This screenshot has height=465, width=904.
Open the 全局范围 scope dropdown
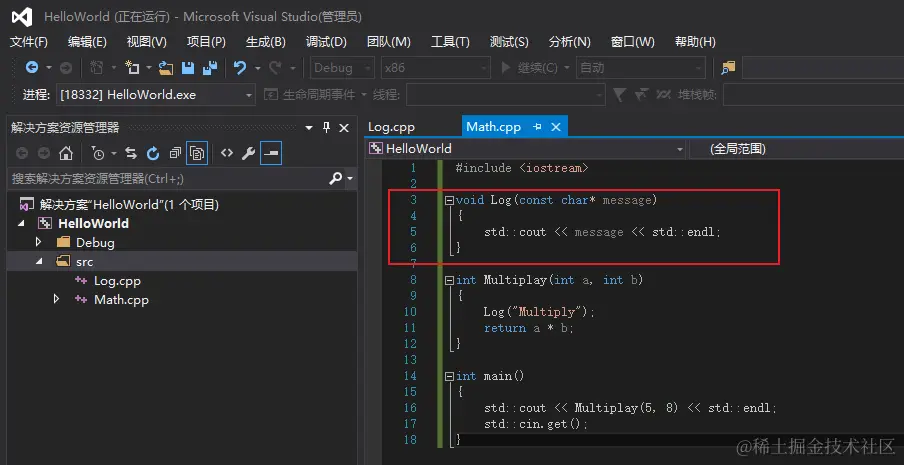796,149
